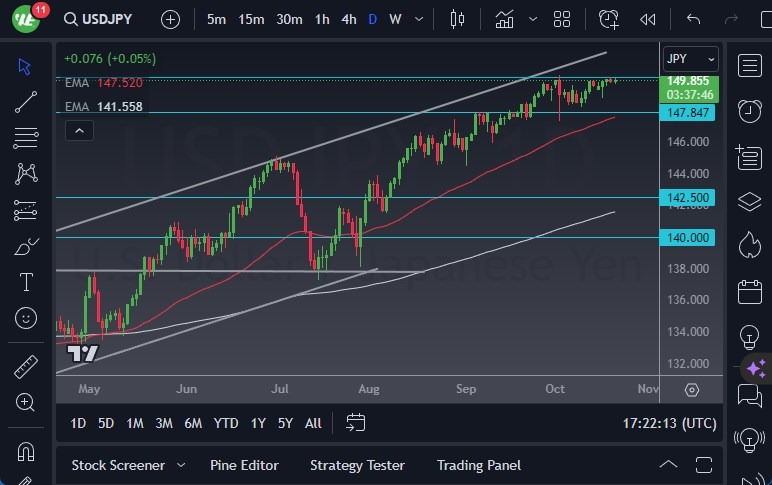Open the go to date calendar
Viewport: 772px width, 485px height.
pyautogui.click(x=356, y=423)
